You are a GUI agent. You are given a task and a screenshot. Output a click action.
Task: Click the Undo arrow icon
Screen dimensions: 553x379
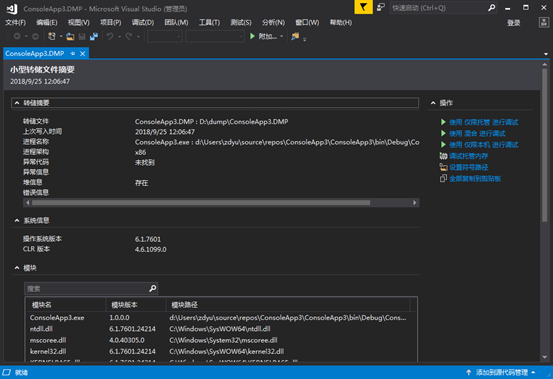pyautogui.click(x=110, y=36)
